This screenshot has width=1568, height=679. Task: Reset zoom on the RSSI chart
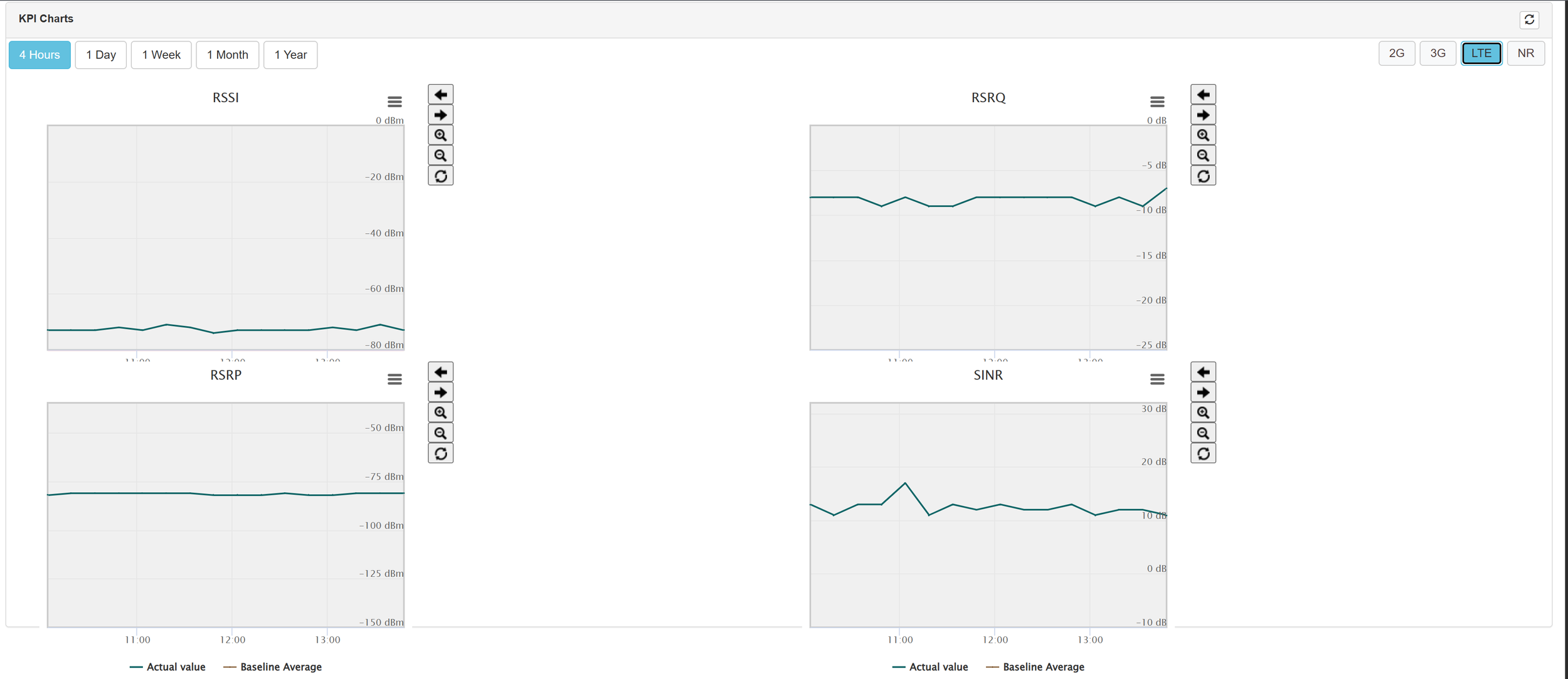coord(440,176)
